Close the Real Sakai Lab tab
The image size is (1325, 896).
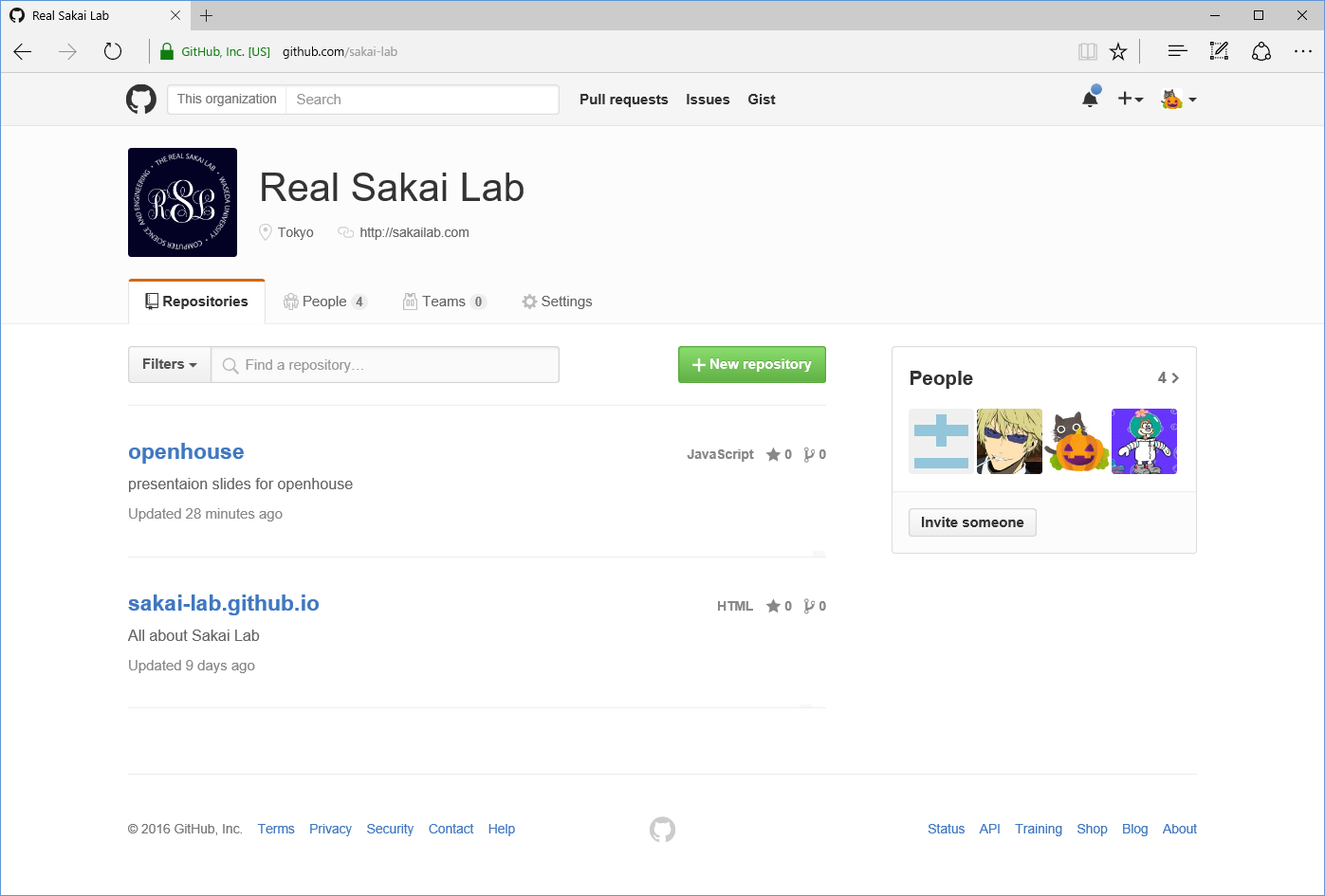pyautogui.click(x=175, y=15)
